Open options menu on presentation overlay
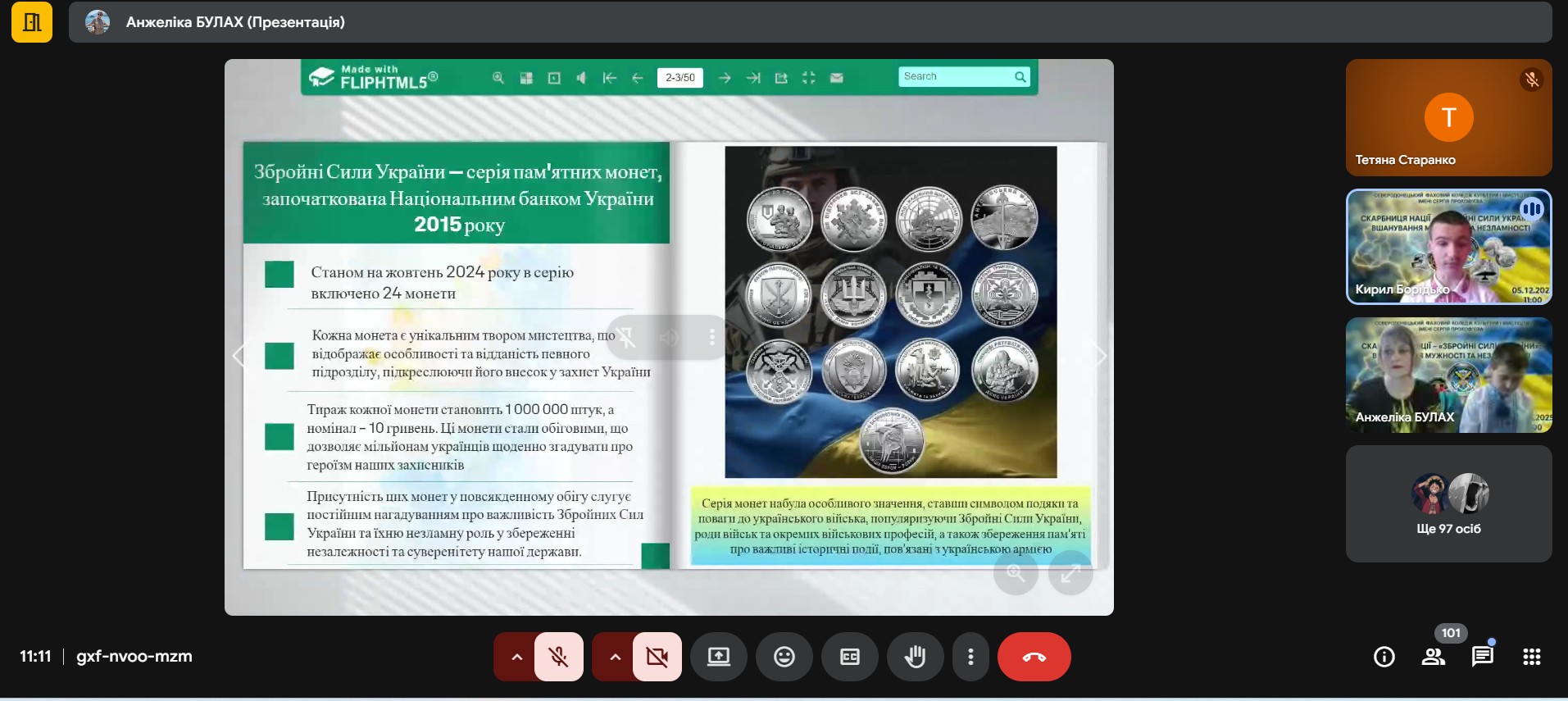1568x701 pixels. (711, 337)
